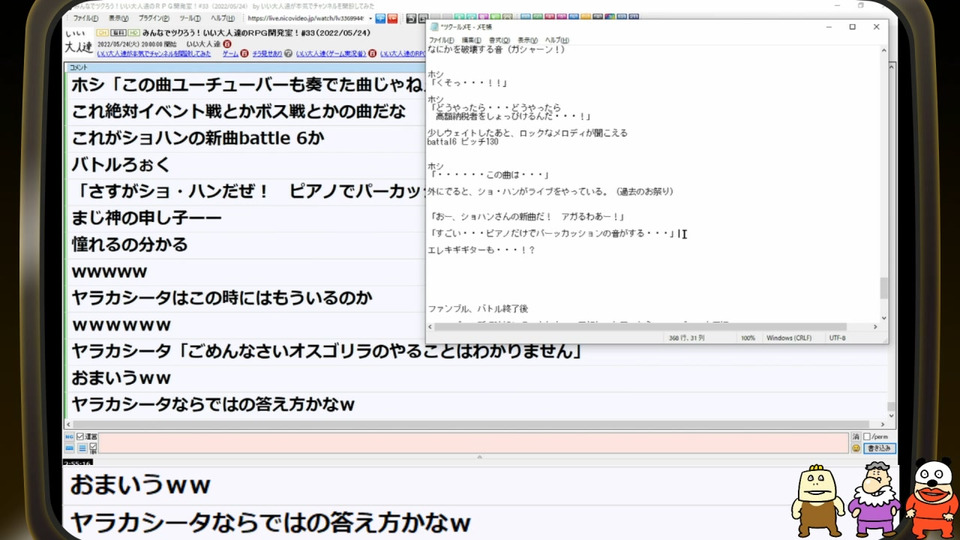Click comment list scroll-left arrow
This screenshot has width=960, height=540.
(x=69, y=424)
